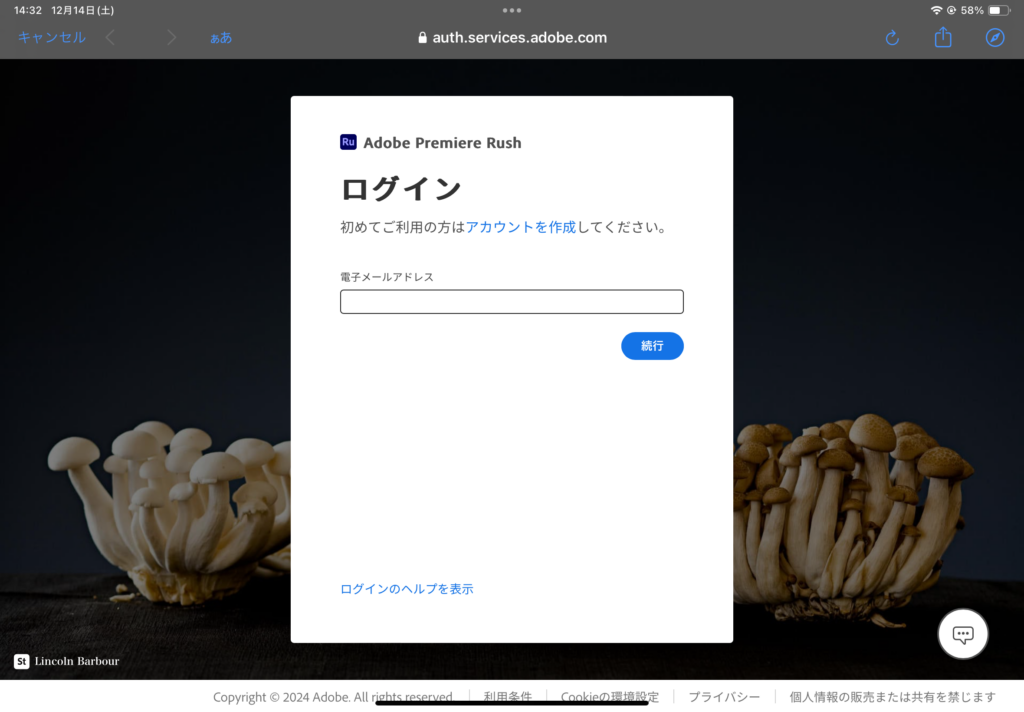Follow the アカウントを作成 link
This screenshot has width=1024, height=712.
pos(520,227)
